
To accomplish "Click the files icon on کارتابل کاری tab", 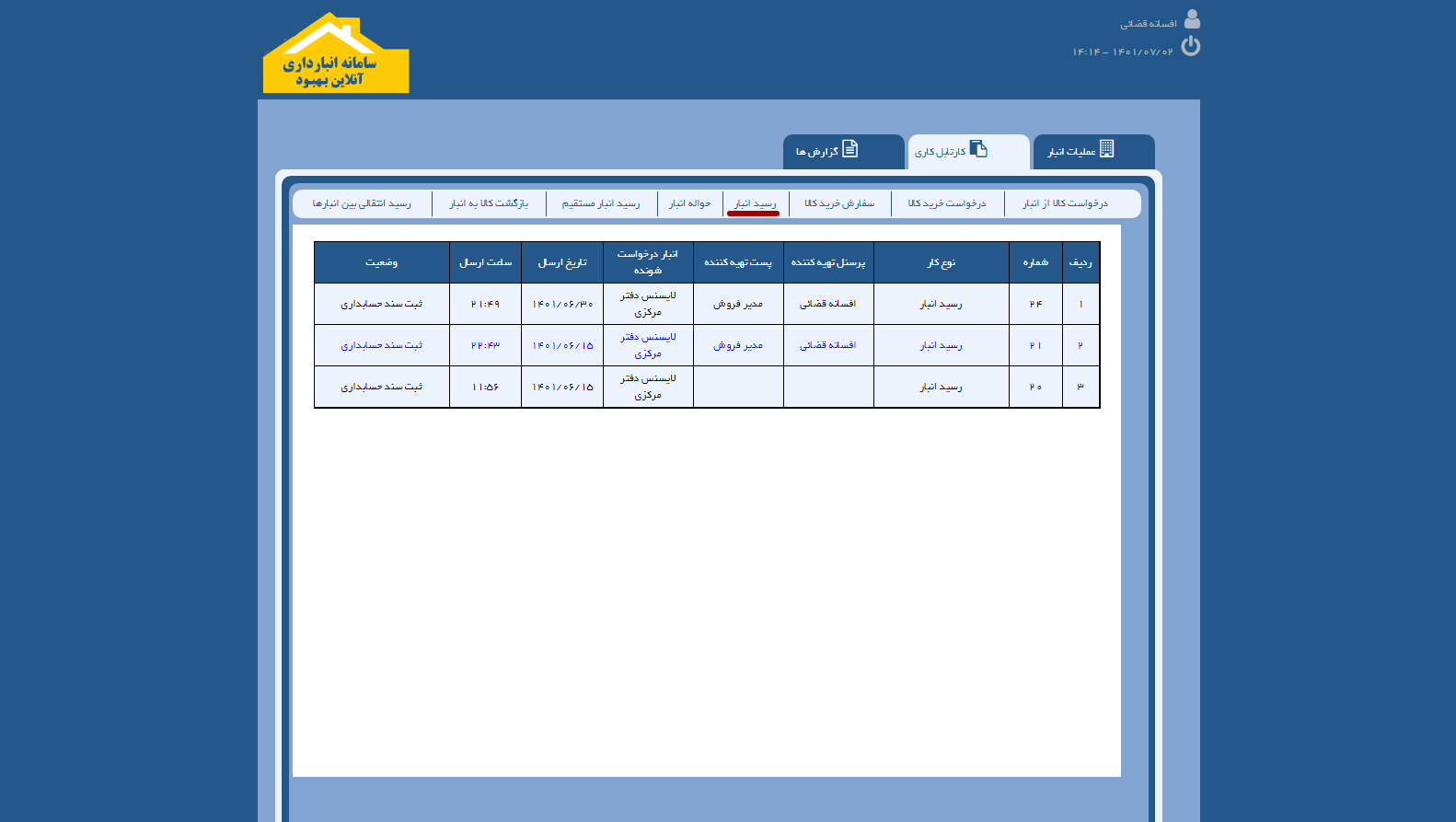I will 978,149.
